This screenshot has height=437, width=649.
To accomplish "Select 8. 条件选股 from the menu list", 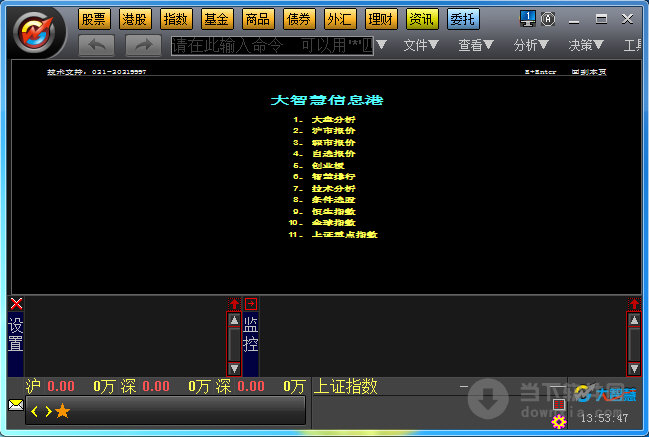I will (324, 200).
